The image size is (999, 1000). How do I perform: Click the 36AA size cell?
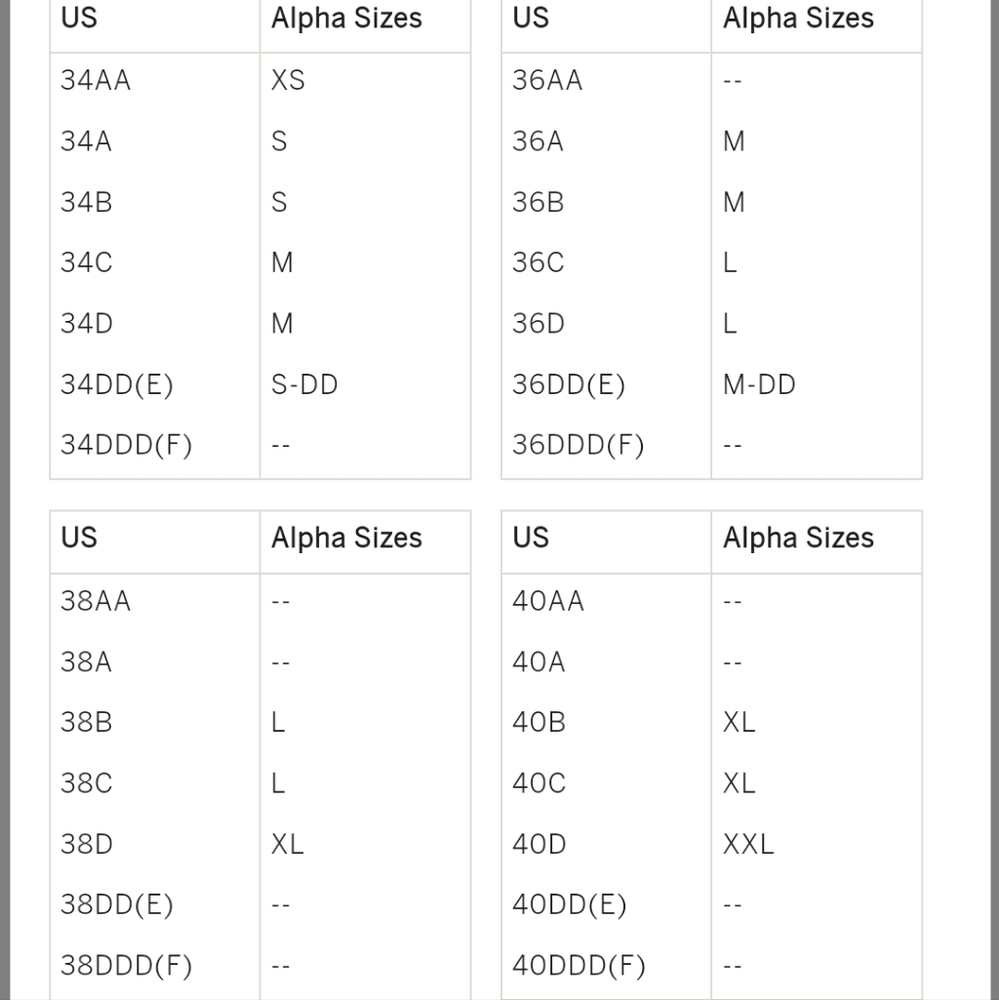pyautogui.click(x=547, y=80)
